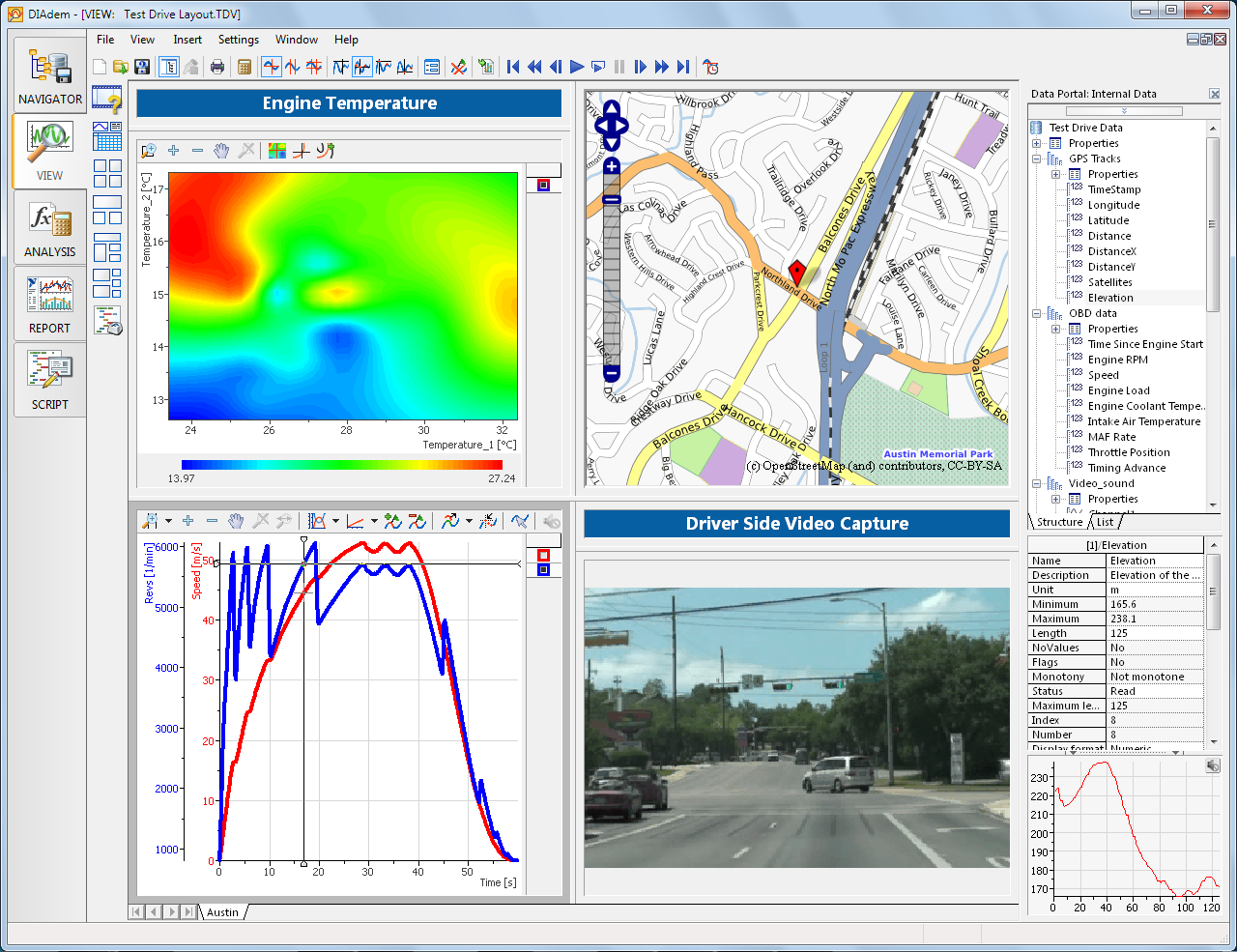1237x952 pixels.
Task: Select the hand pan tool above speed chart
Action: 236,521
